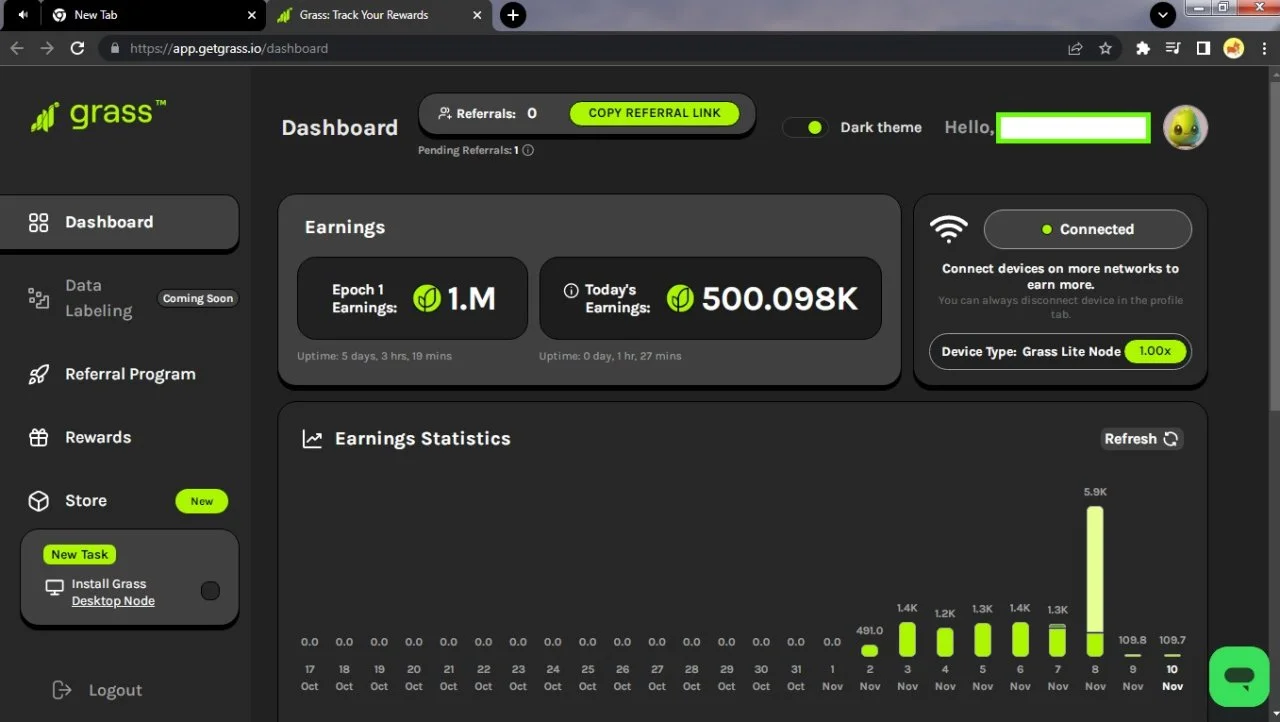
Task: Click the 1.00x multiplier badge
Action: tap(1155, 352)
